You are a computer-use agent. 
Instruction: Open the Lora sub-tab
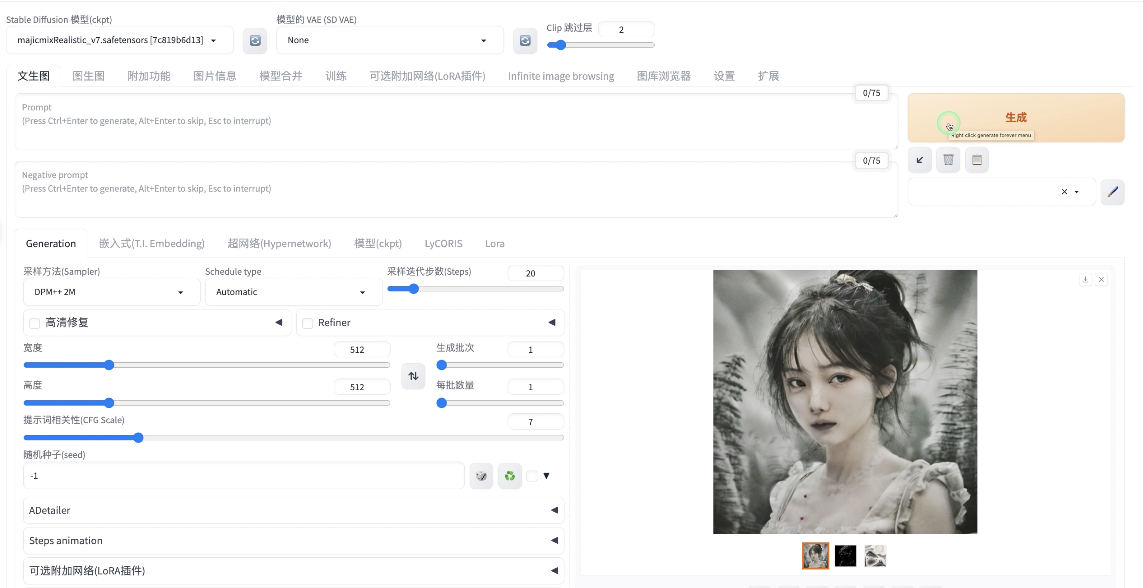click(x=495, y=243)
